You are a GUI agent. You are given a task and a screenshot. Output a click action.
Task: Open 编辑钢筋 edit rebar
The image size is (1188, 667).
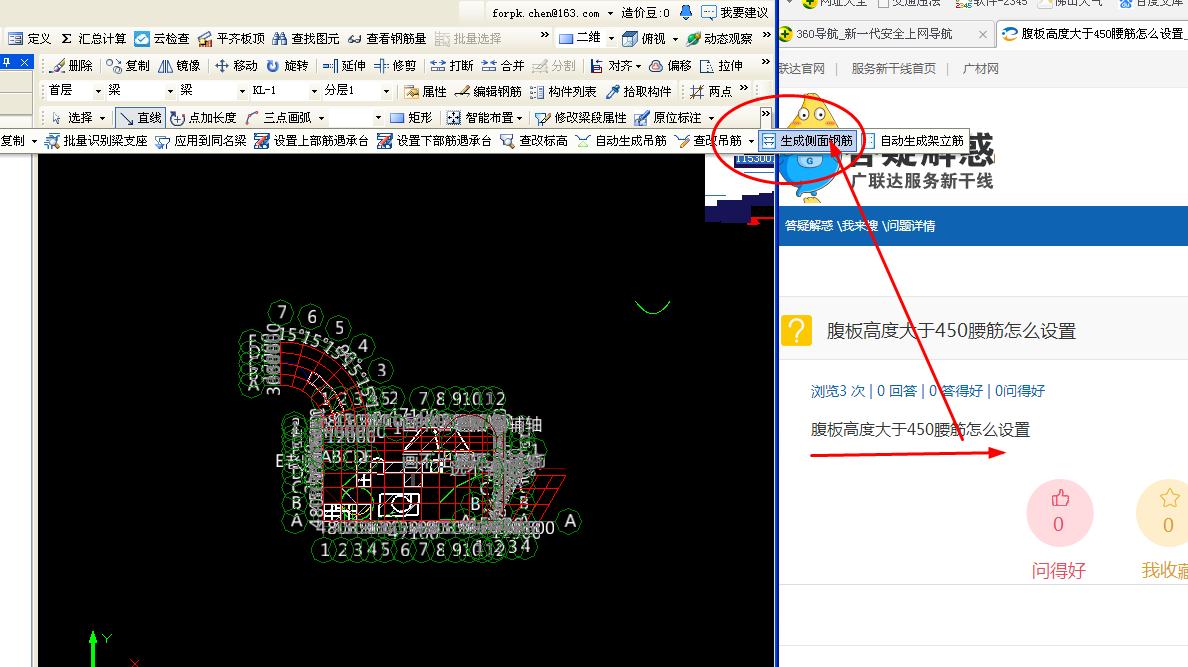coord(488,92)
